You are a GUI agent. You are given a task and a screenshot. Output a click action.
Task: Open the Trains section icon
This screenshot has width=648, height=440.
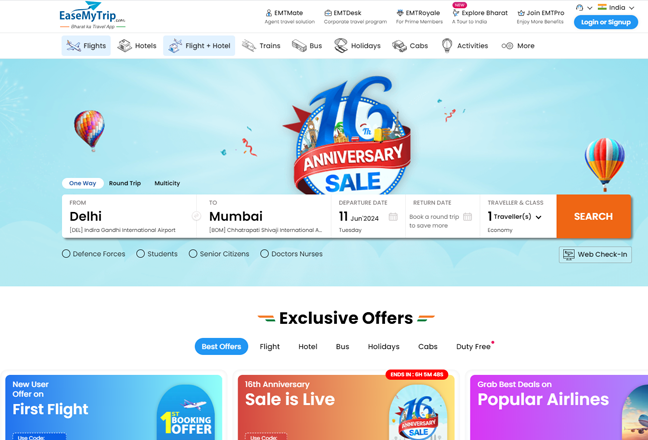(249, 45)
